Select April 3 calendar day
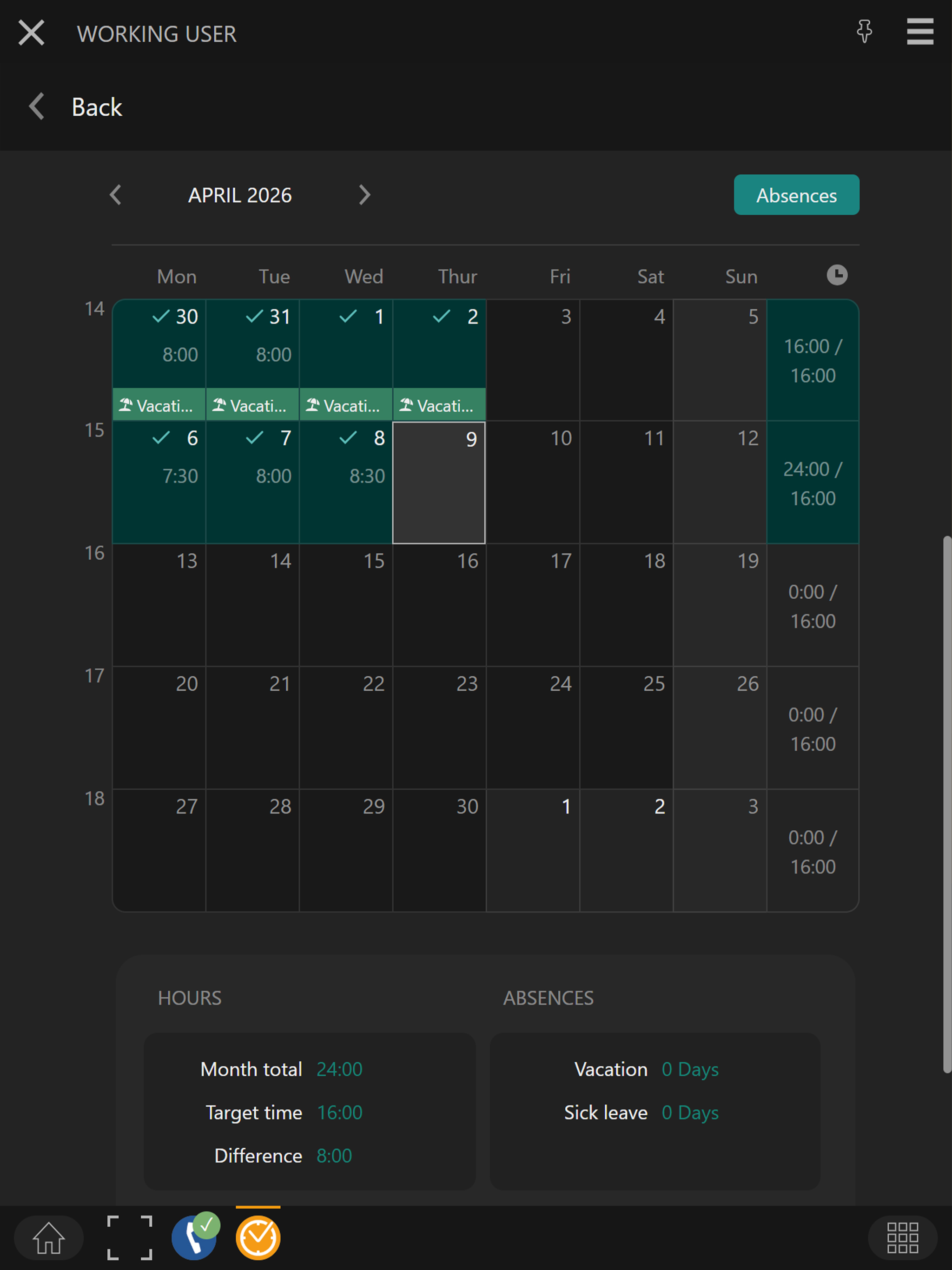Image resolution: width=952 pixels, height=1270 pixels. pos(534,360)
